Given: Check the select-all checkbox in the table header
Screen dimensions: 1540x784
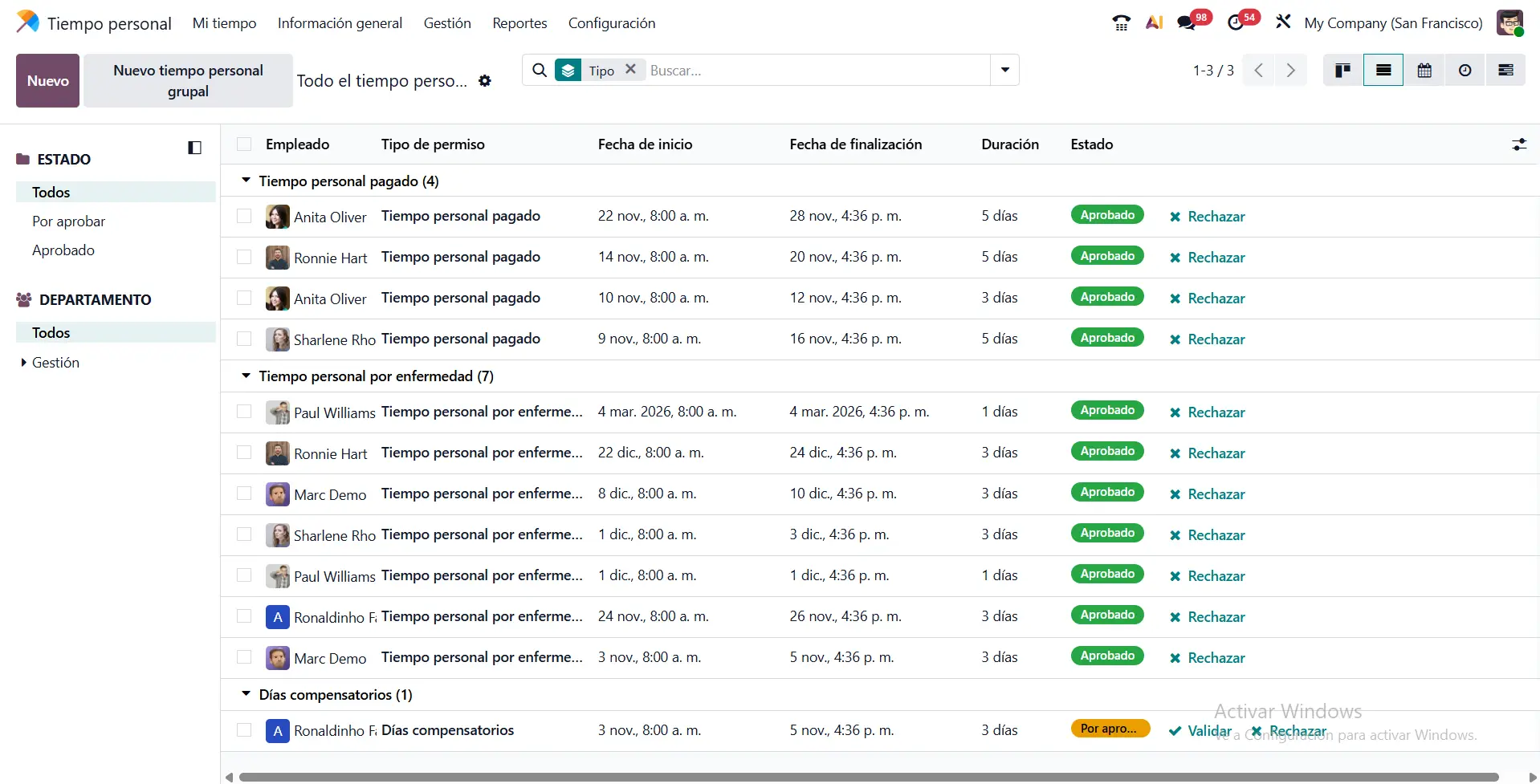Looking at the screenshot, I should [244, 144].
